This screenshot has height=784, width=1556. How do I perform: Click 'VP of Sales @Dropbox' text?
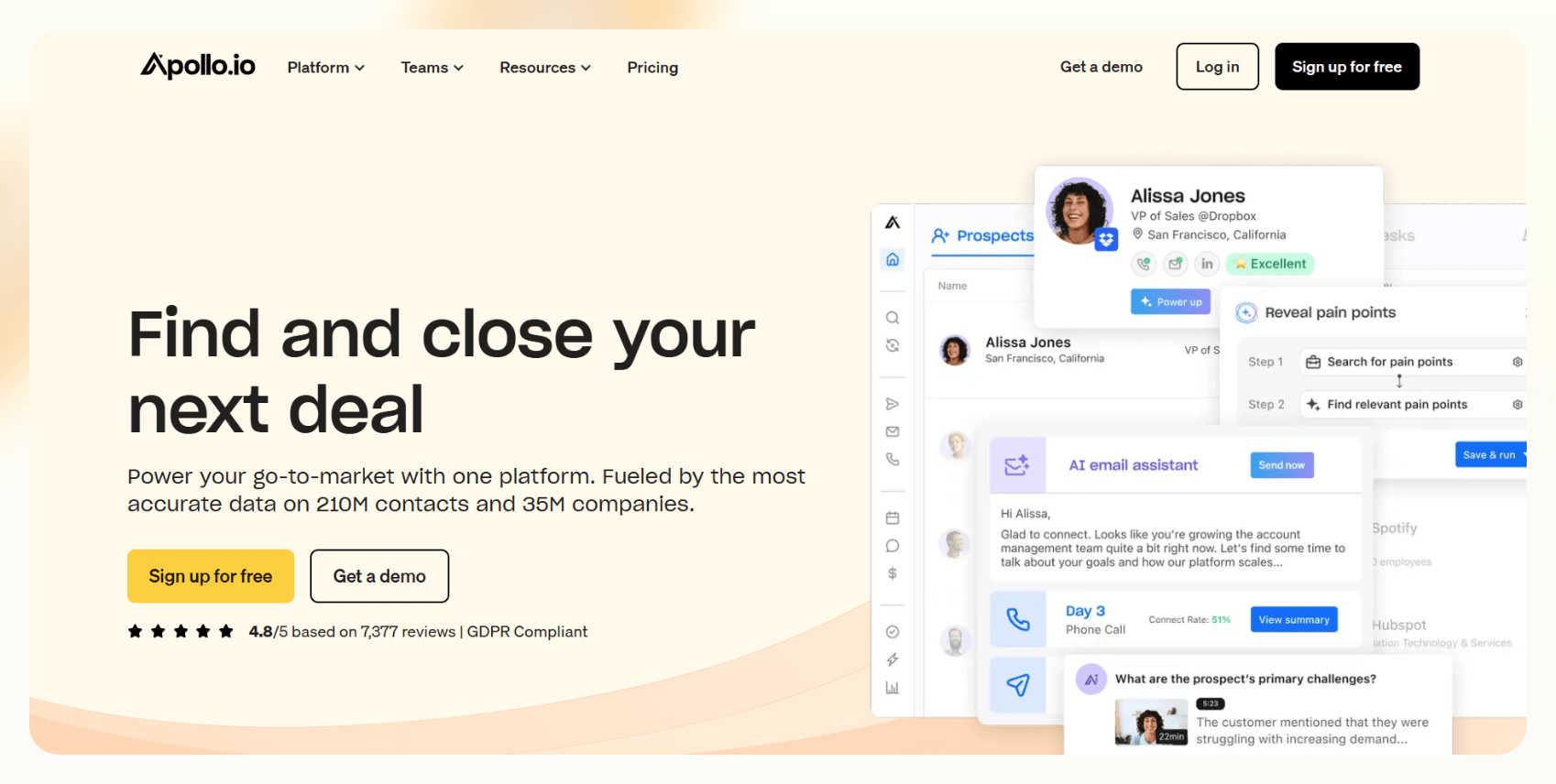pyautogui.click(x=1193, y=216)
